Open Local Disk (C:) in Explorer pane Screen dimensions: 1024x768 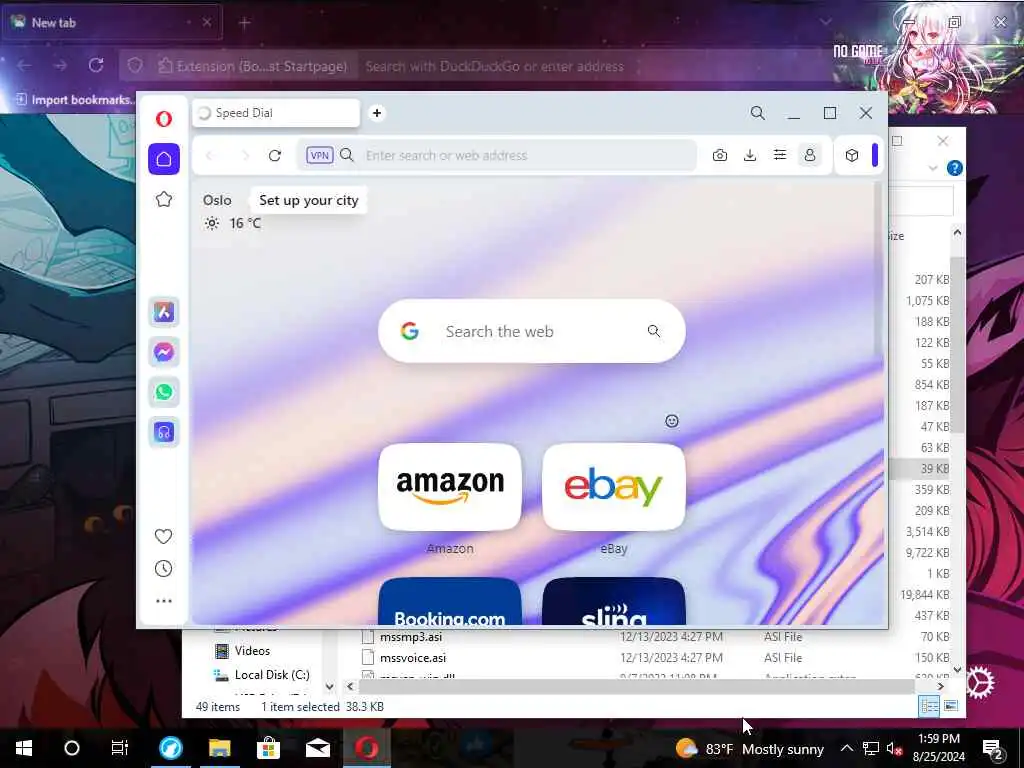[x=272, y=675]
